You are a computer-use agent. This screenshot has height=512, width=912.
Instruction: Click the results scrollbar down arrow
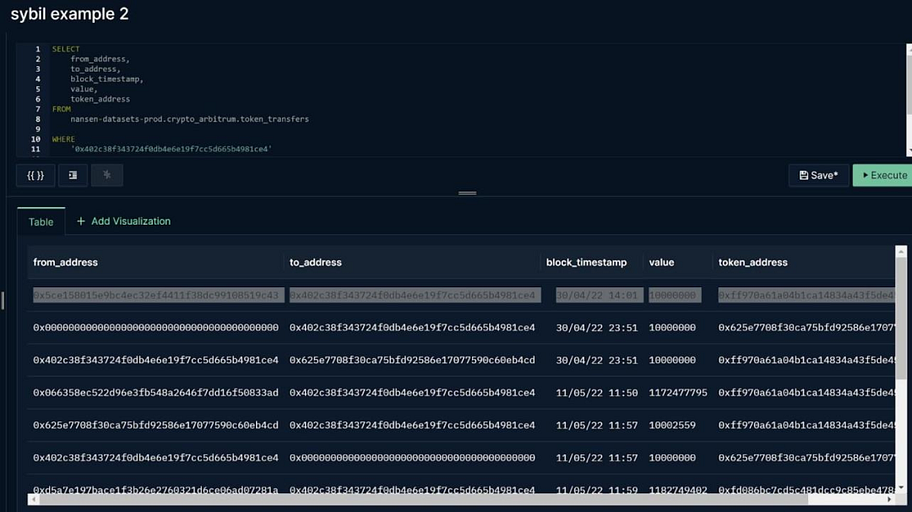click(901, 488)
